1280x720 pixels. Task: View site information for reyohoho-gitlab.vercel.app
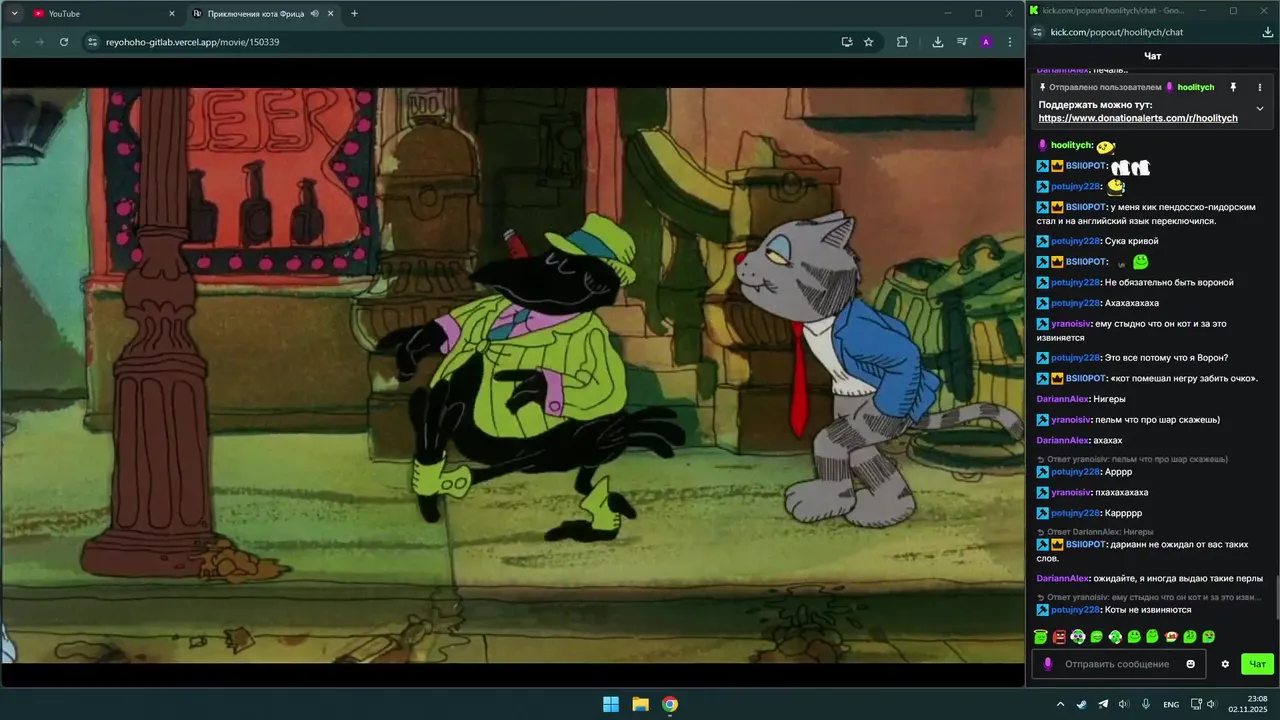93,42
